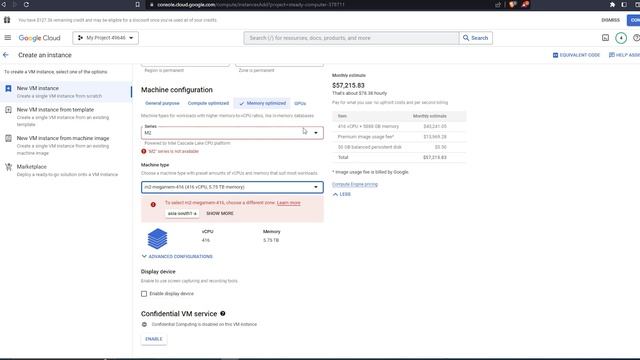
Task: Open the browser extensions puzzle icon
Action: [612, 4]
